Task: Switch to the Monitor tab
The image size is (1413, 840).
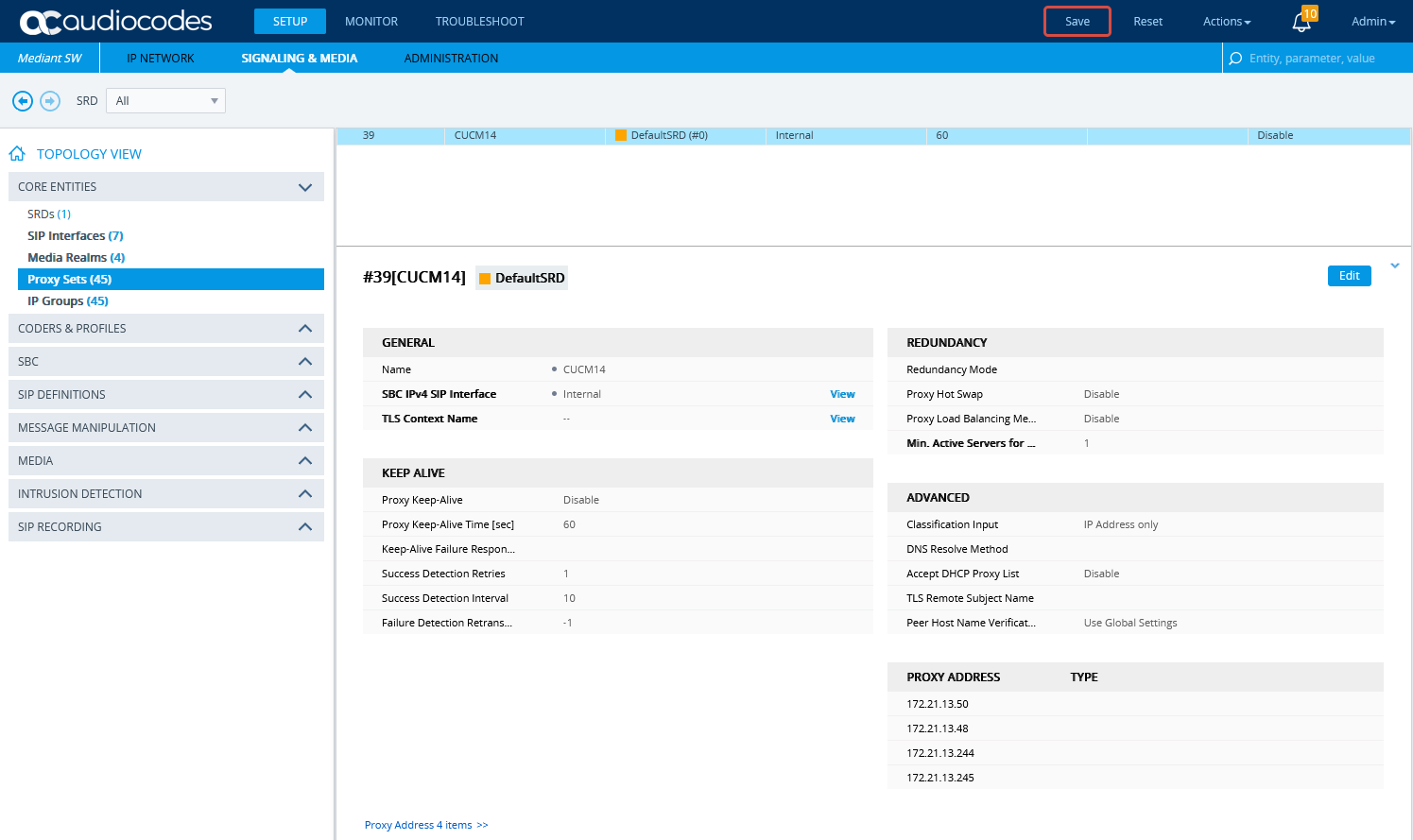Action: (x=371, y=22)
